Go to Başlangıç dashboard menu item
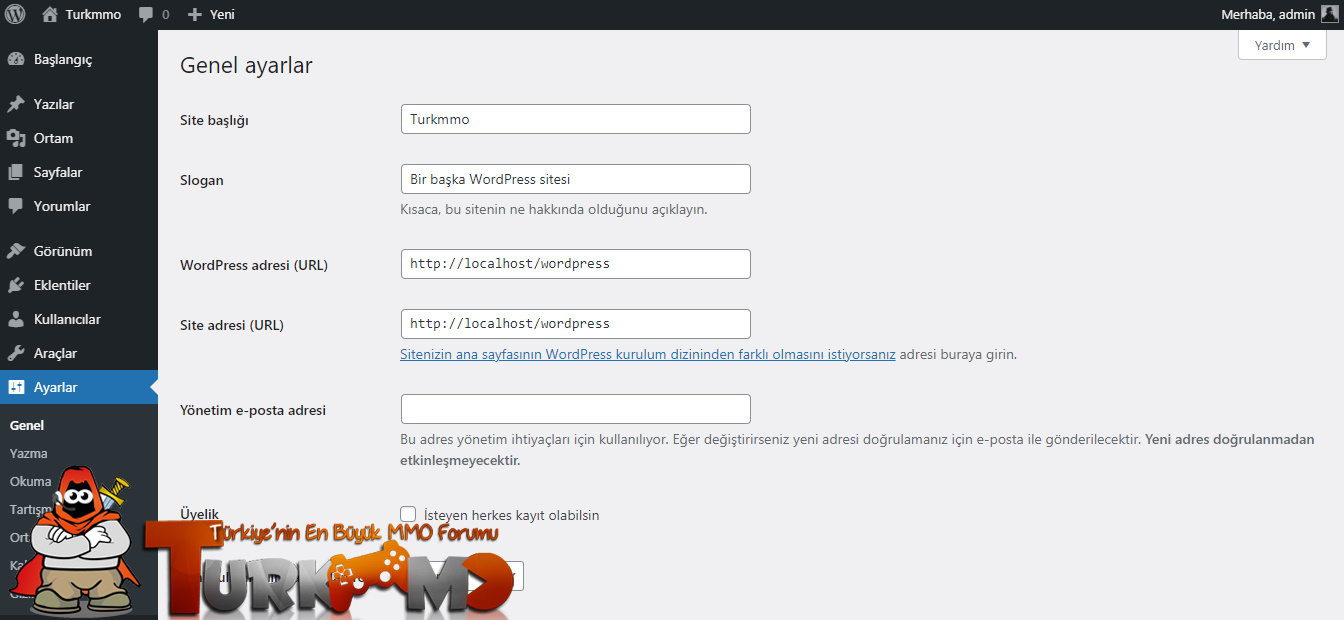 coord(79,59)
